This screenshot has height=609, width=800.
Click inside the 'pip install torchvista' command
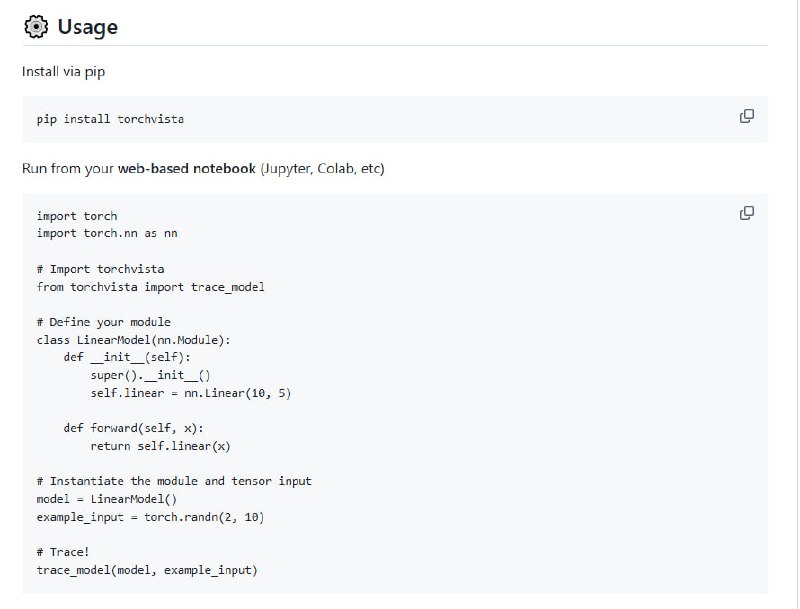(x=110, y=119)
